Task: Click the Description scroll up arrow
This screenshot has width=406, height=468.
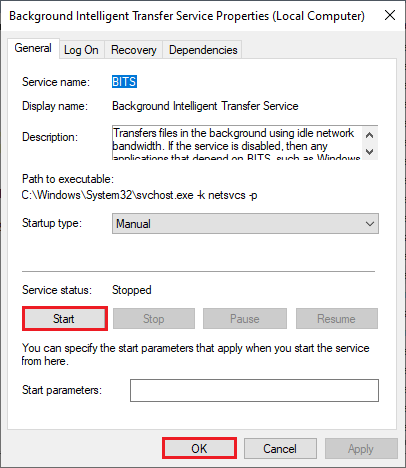Action: click(x=369, y=135)
